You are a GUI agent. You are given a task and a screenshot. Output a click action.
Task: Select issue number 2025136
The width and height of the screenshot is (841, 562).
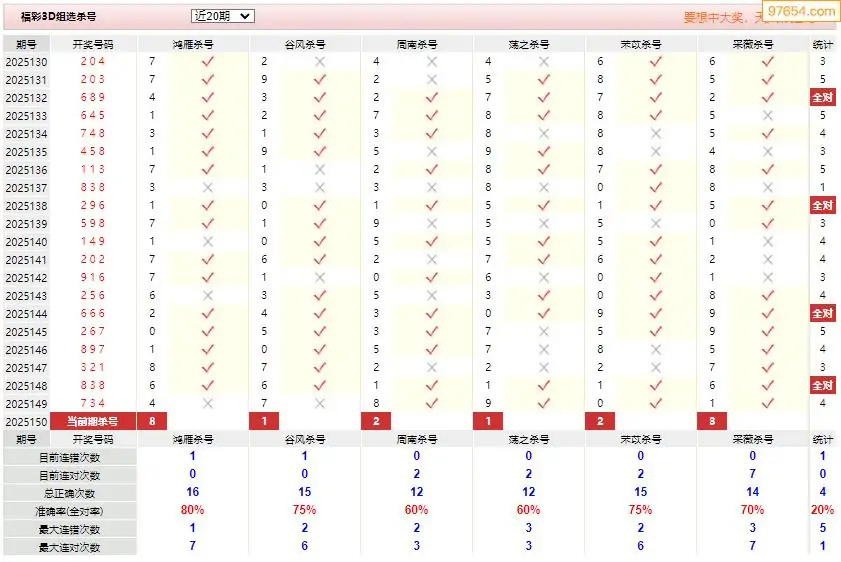click(26, 170)
